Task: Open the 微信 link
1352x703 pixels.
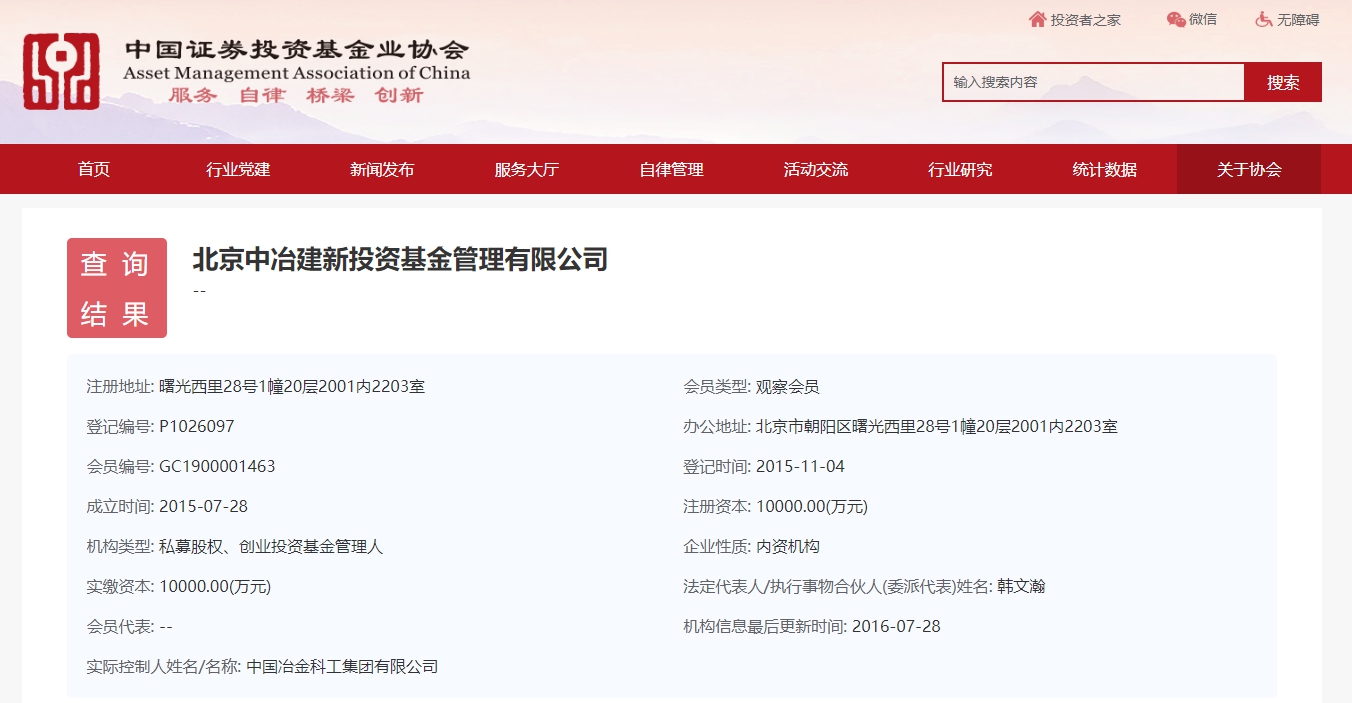Action: (1203, 20)
